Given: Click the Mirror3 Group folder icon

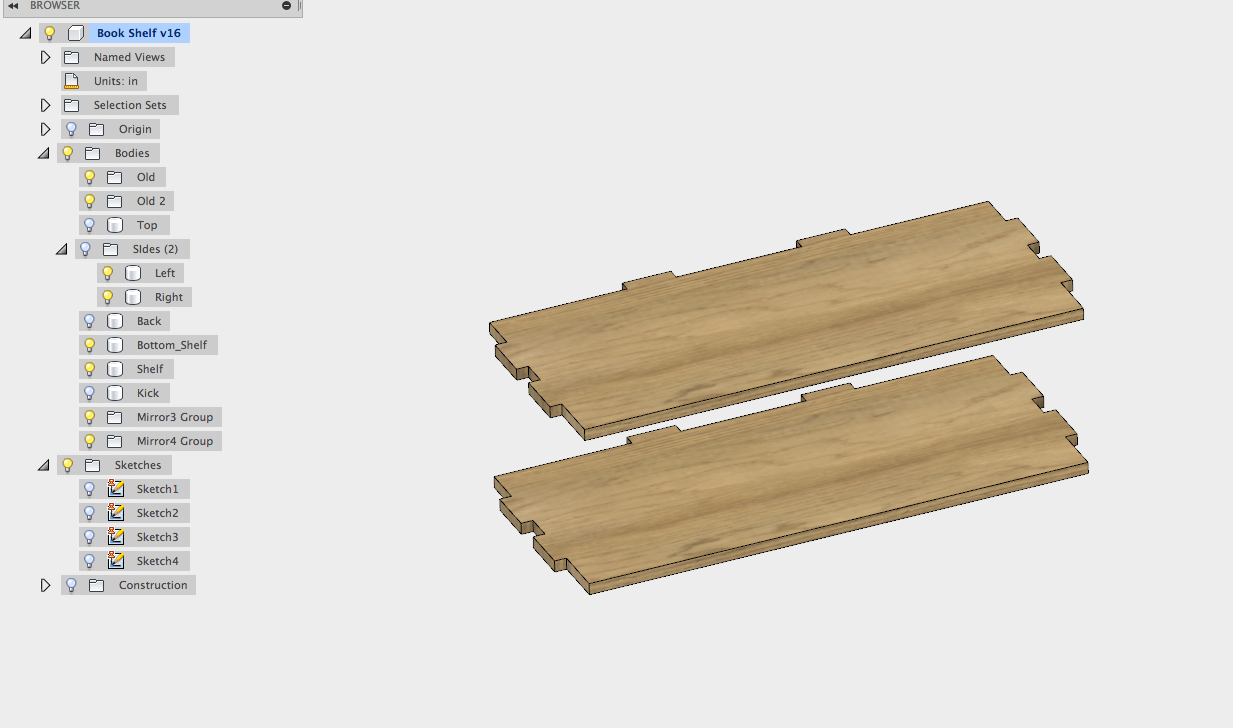Looking at the screenshot, I should point(115,417).
